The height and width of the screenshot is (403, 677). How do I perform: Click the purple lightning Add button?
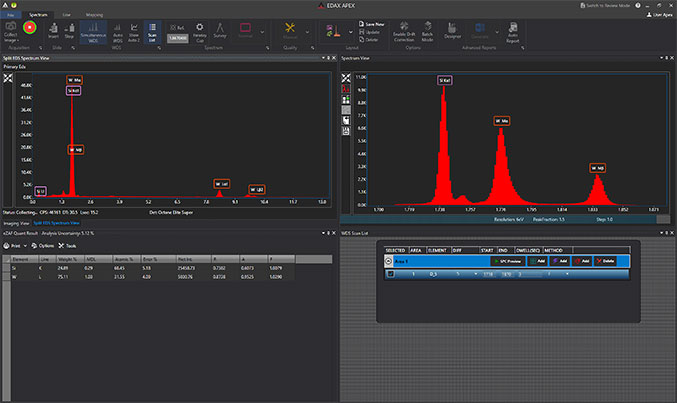(x=560, y=261)
